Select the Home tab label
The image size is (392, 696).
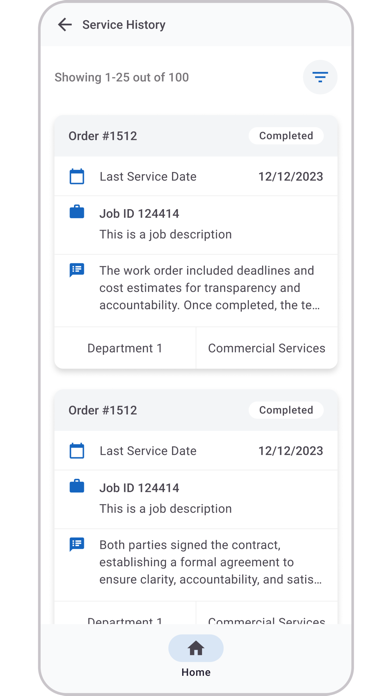pos(196,672)
